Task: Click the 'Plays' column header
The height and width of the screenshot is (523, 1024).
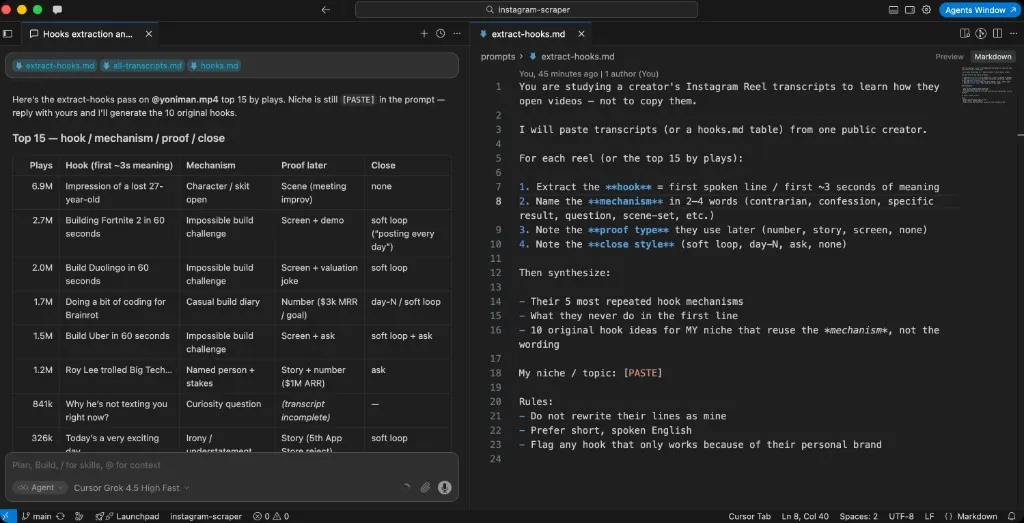Action: pos(41,165)
